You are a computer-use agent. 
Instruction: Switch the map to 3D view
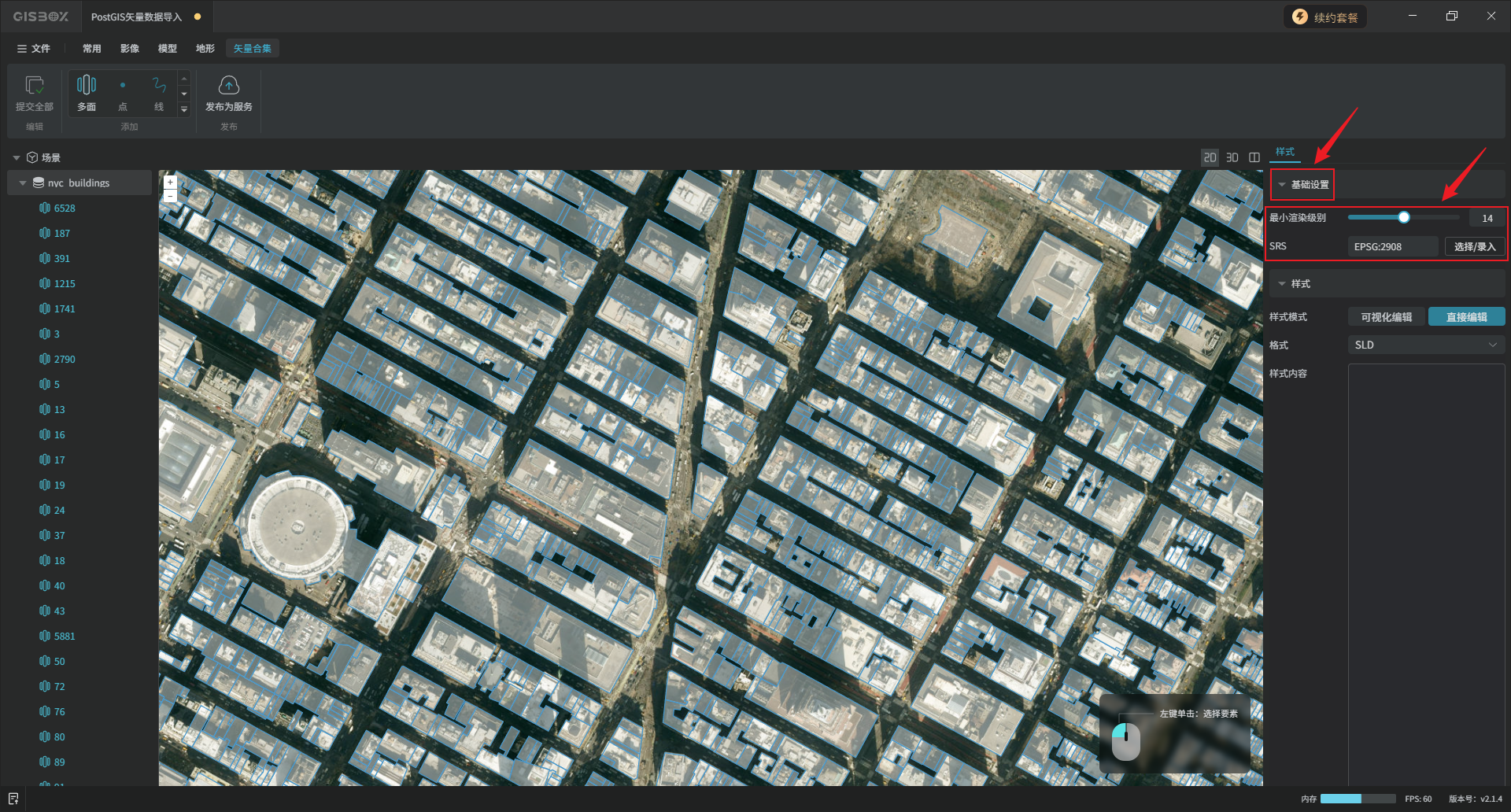(x=1232, y=157)
